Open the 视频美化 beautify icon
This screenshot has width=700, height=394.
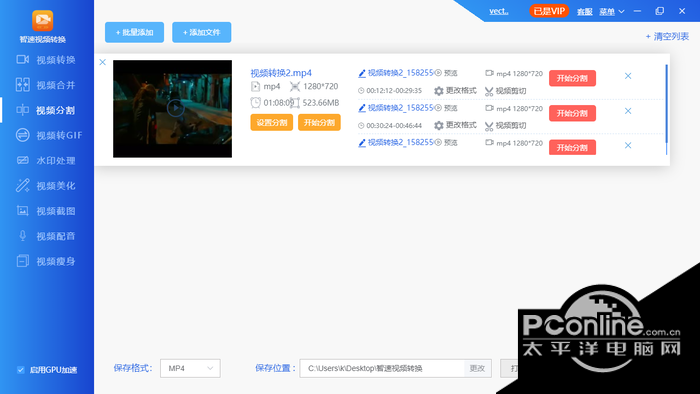coord(23,185)
